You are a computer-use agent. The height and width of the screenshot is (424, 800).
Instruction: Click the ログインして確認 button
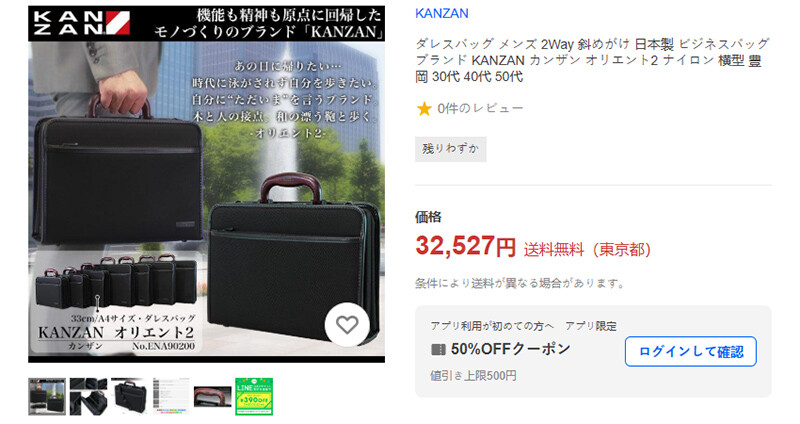pyautogui.click(x=690, y=352)
